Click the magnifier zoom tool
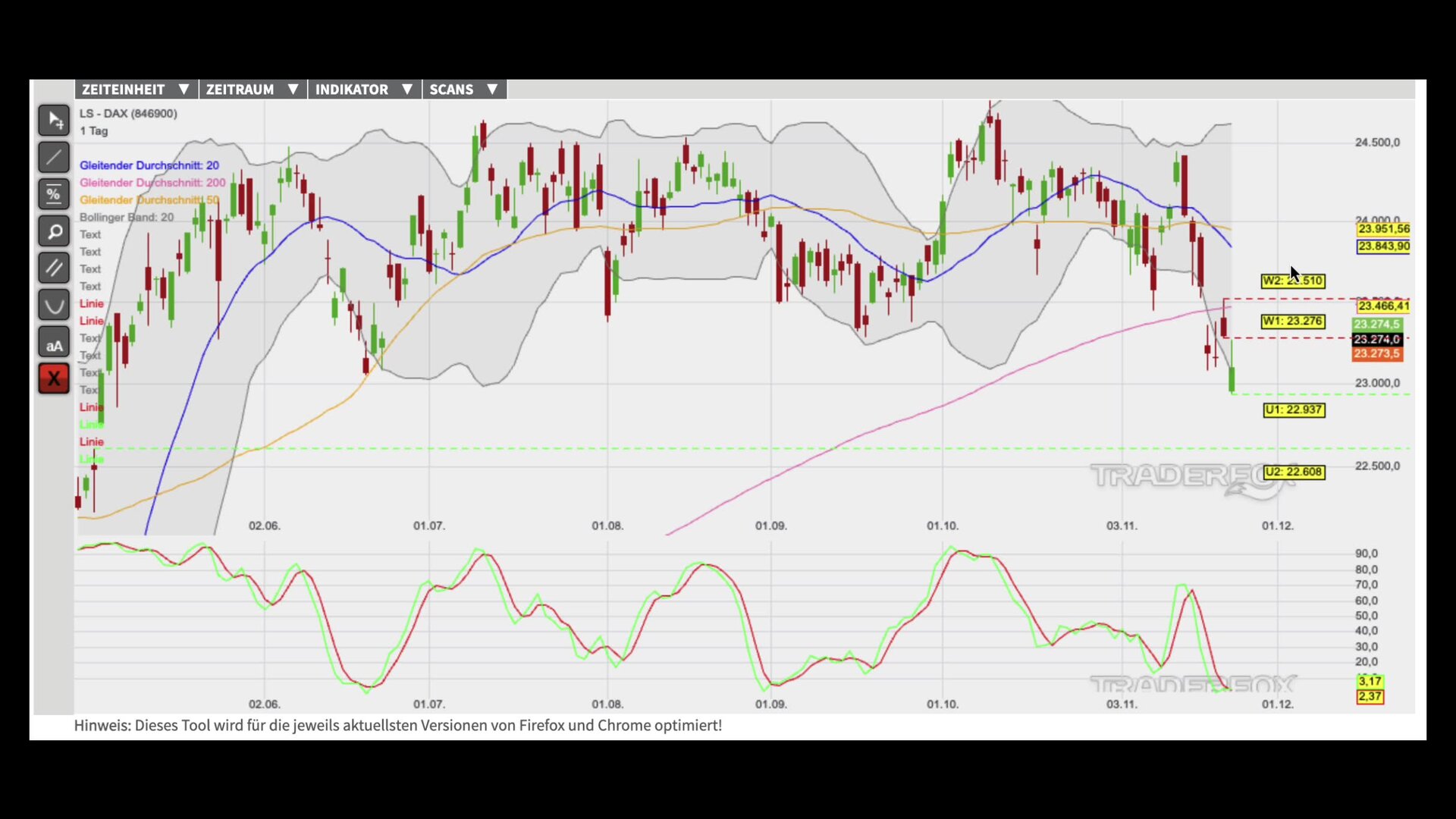The image size is (1456, 819). 54,231
